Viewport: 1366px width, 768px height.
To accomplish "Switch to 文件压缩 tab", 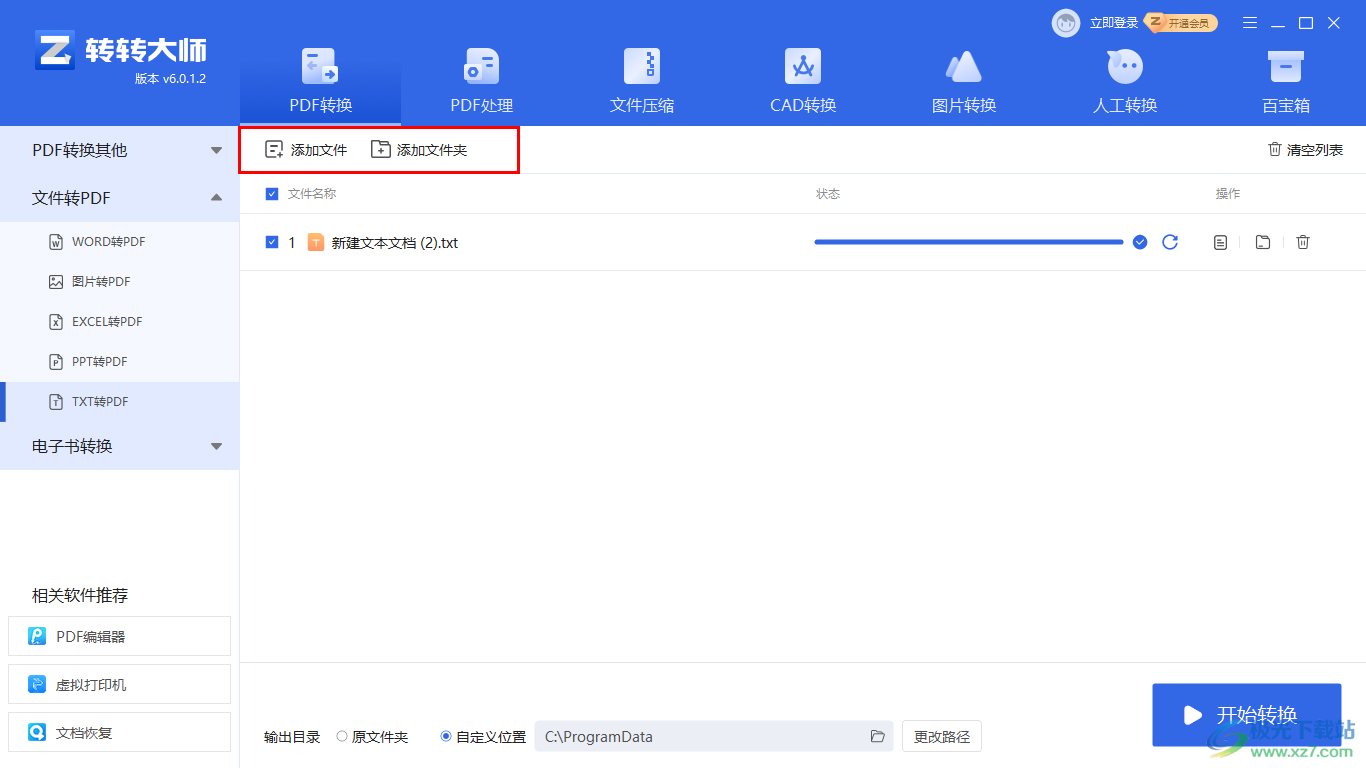I will 642,84.
